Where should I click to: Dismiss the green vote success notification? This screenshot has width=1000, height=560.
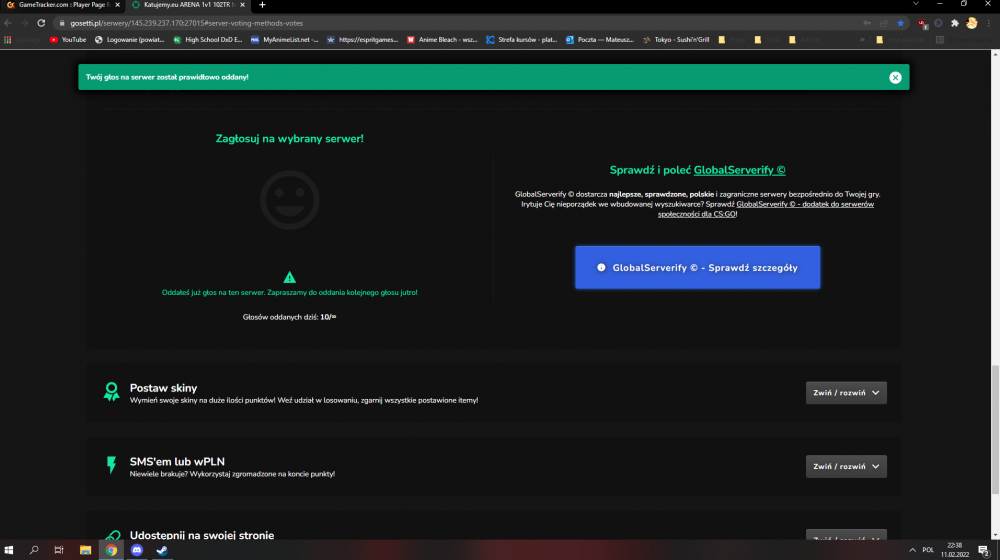click(x=895, y=77)
